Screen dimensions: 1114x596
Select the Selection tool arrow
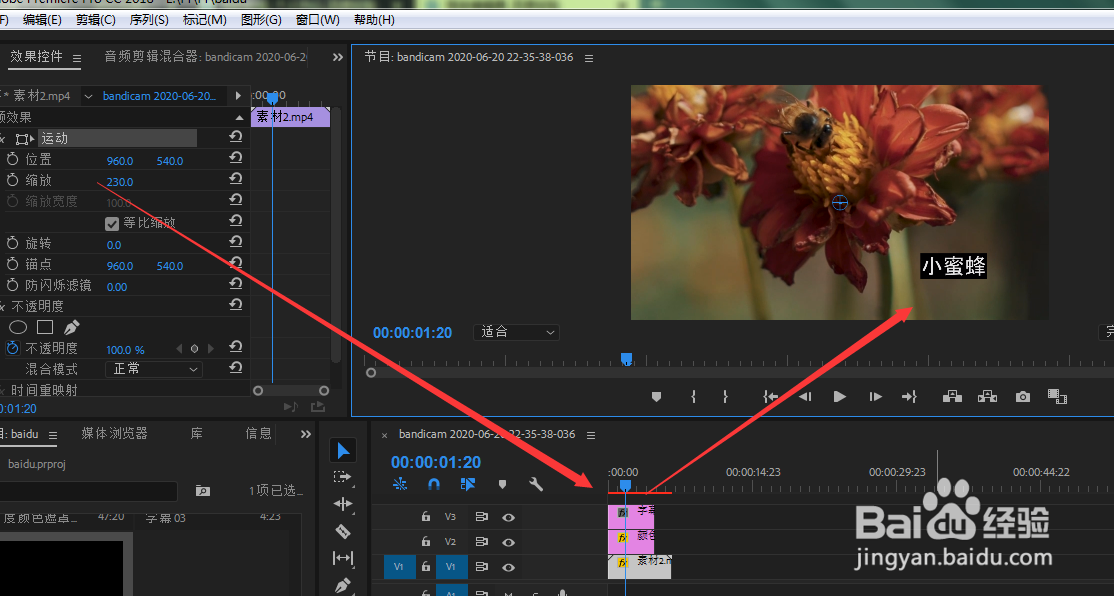pos(343,451)
